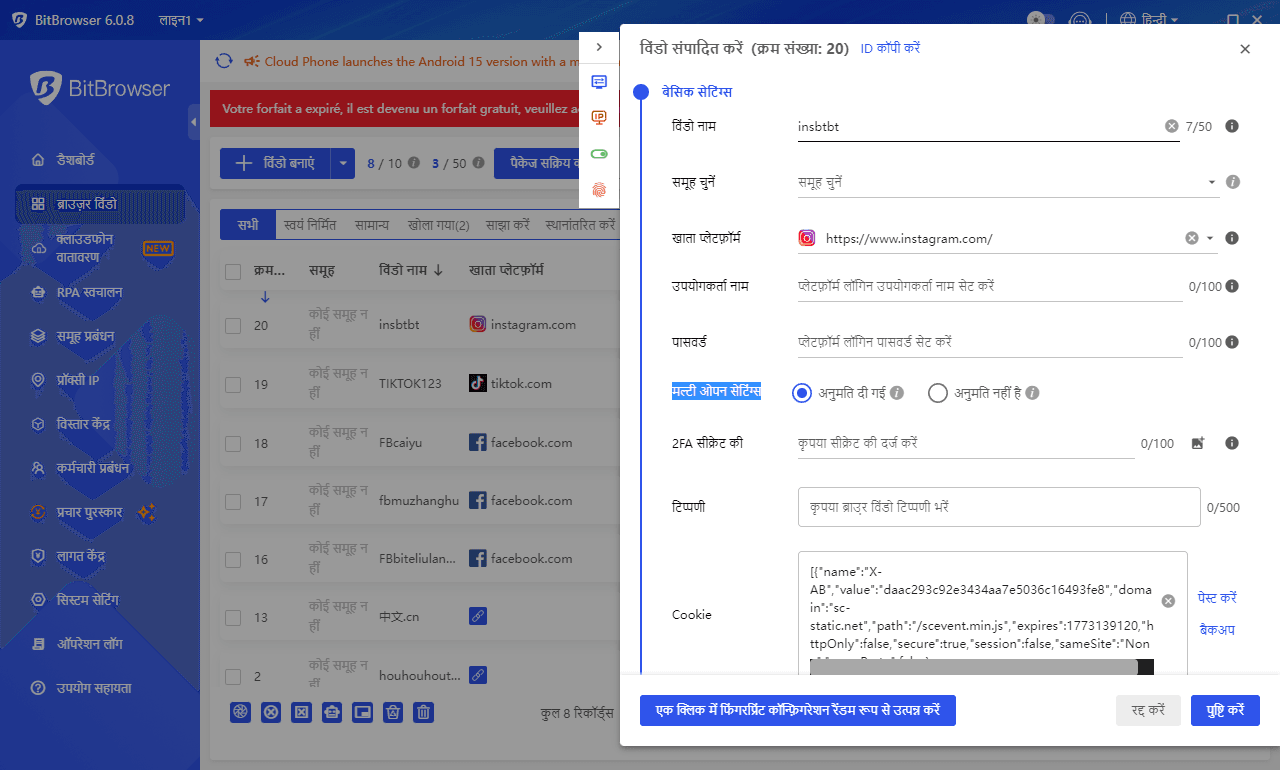Select the अनुमति नहीं है radio button
The width and height of the screenshot is (1280, 770).
[937, 393]
